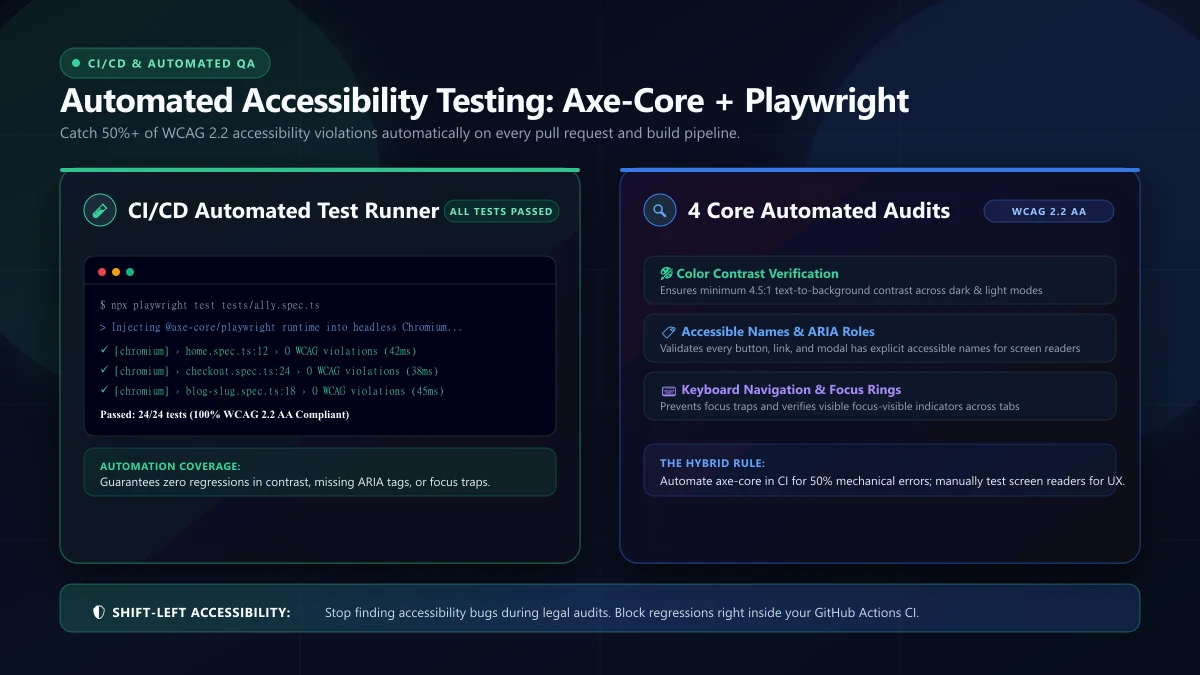
Task: Click the green dot in CI/CD & Automated QA badge
Action: [x=76, y=63]
